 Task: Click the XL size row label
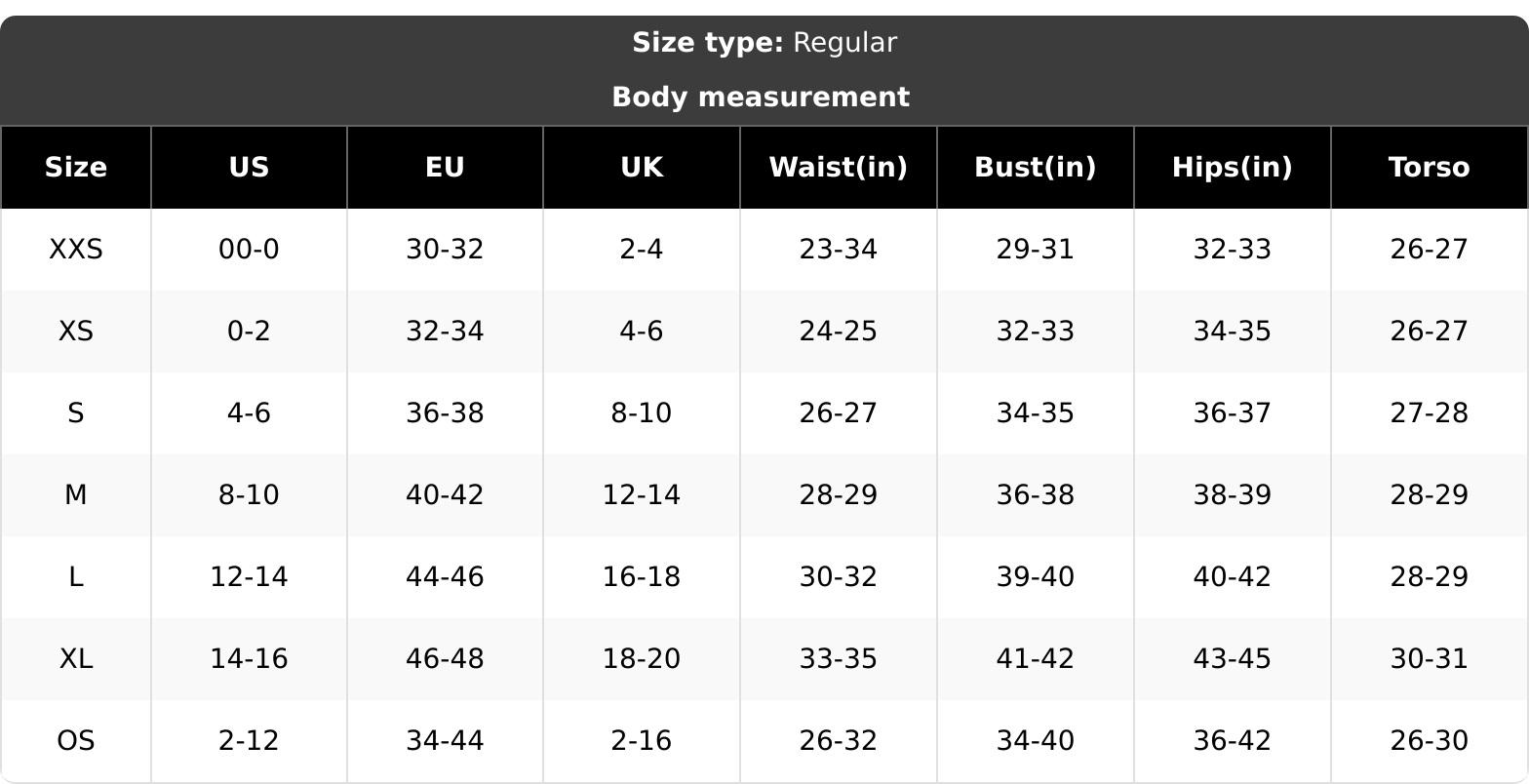(x=76, y=659)
